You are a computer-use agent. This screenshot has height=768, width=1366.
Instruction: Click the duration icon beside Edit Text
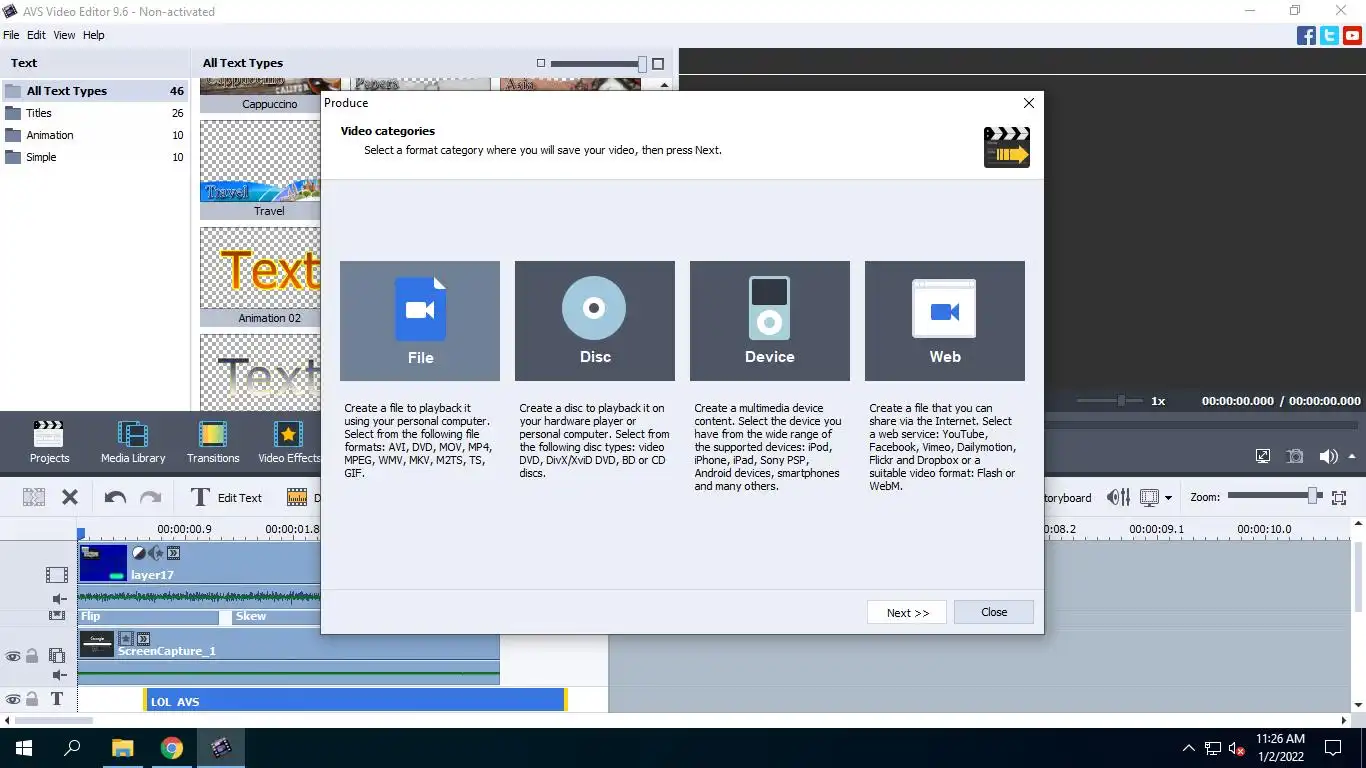tap(297, 497)
